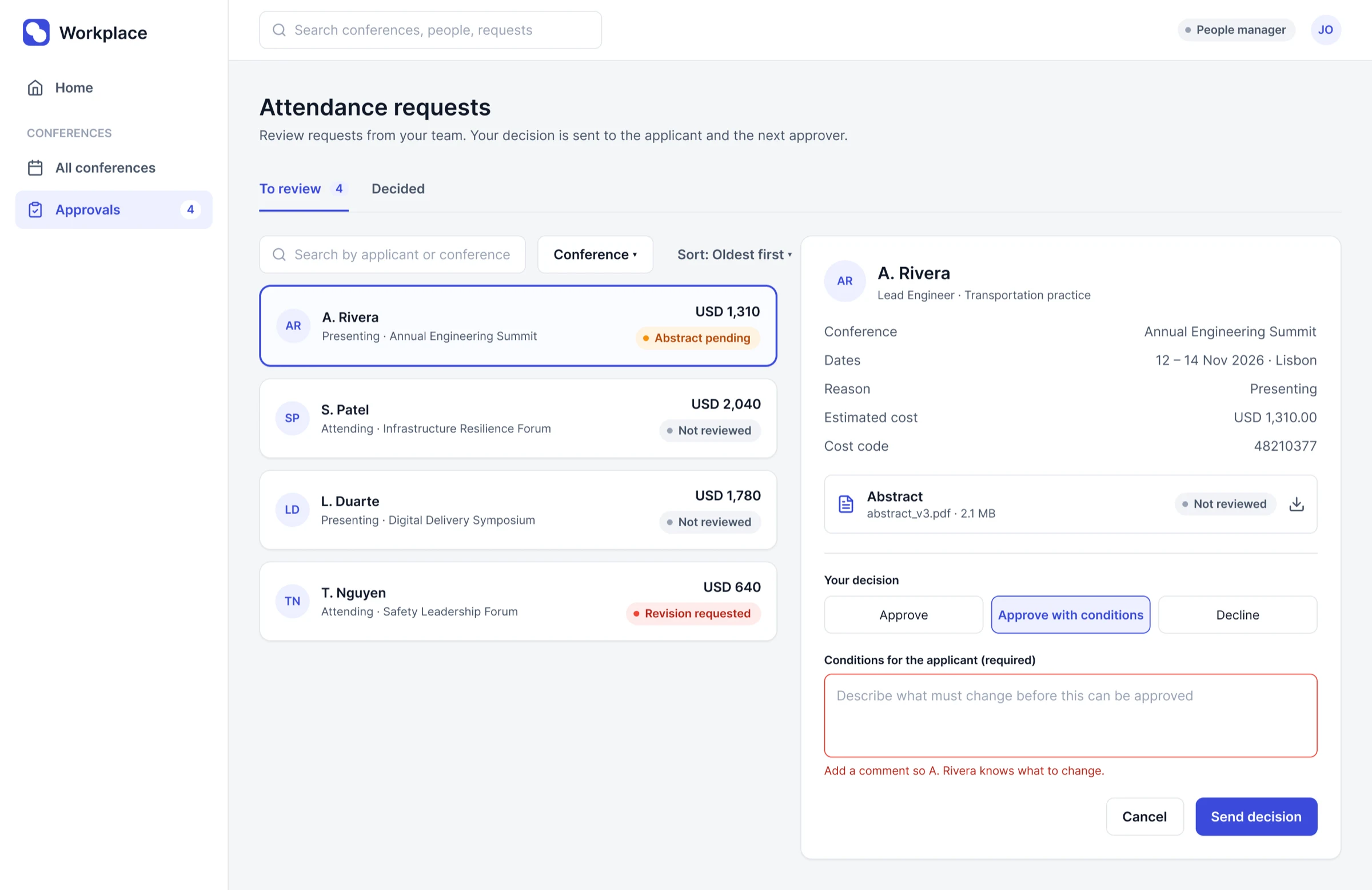Click the TN avatar for T. Nguyen
1372x890 pixels.
(x=292, y=601)
